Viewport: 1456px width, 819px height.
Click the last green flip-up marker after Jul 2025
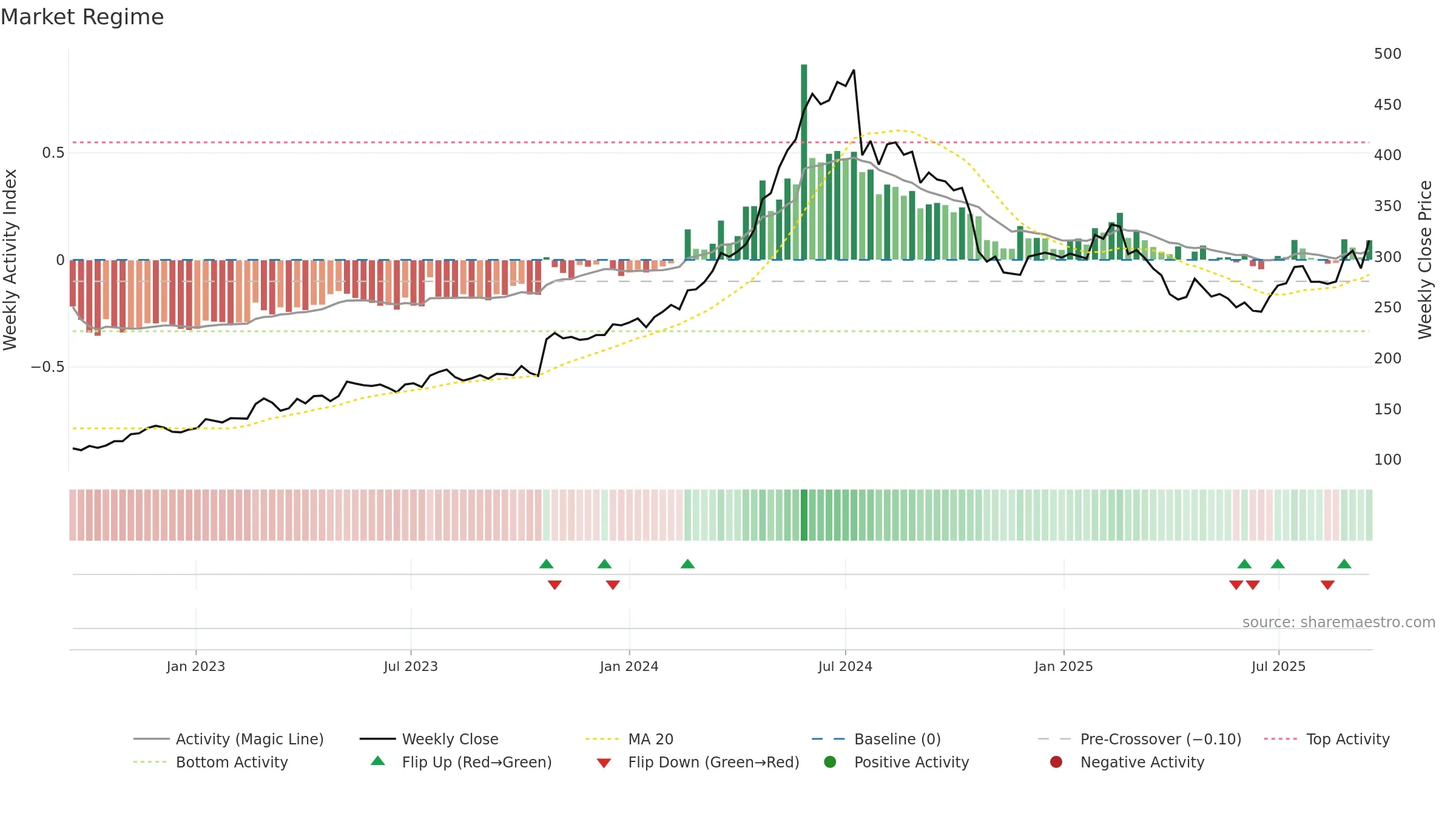click(1344, 564)
